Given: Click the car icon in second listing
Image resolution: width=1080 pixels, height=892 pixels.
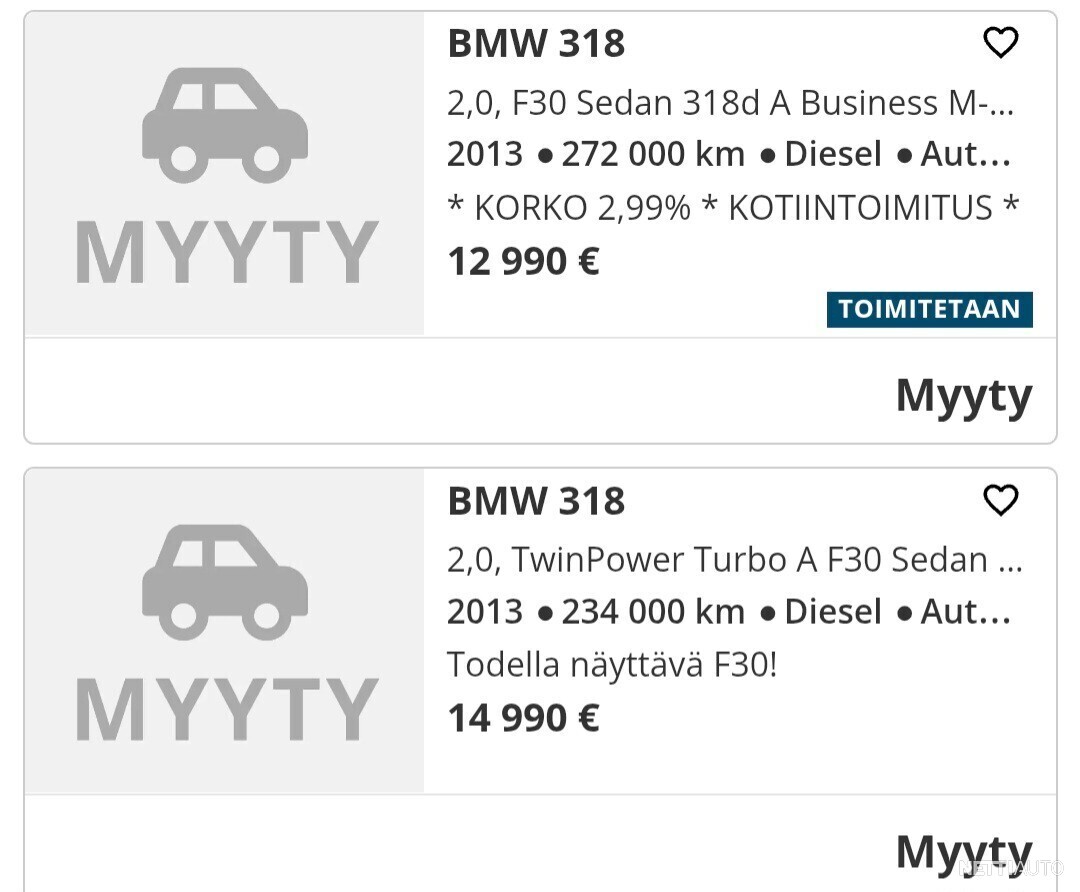Looking at the screenshot, I should tap(225, 583).
